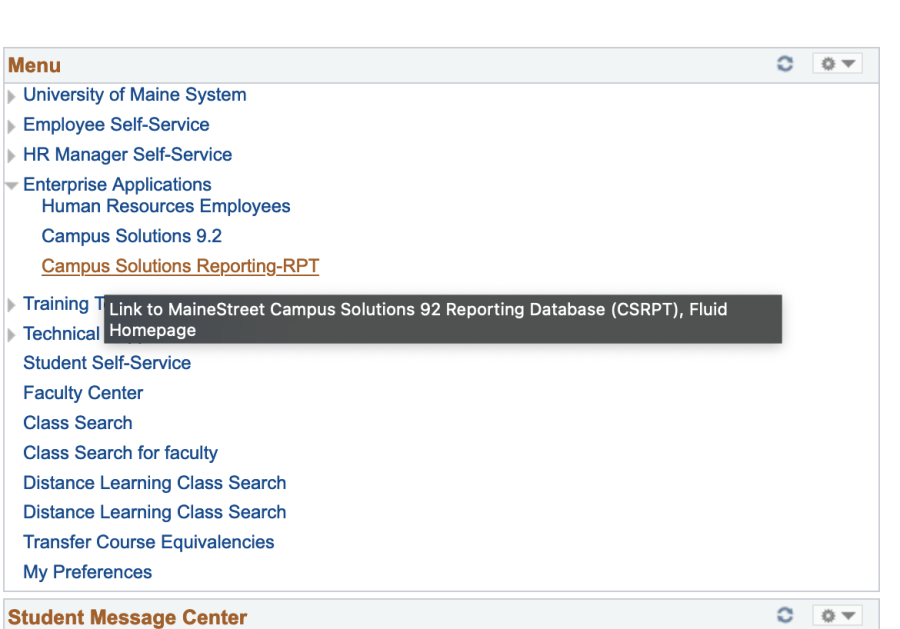Image resolution: width=900 pixels, height=629 pixels.
Task: Open Class Search link
Action: point(78,422)
